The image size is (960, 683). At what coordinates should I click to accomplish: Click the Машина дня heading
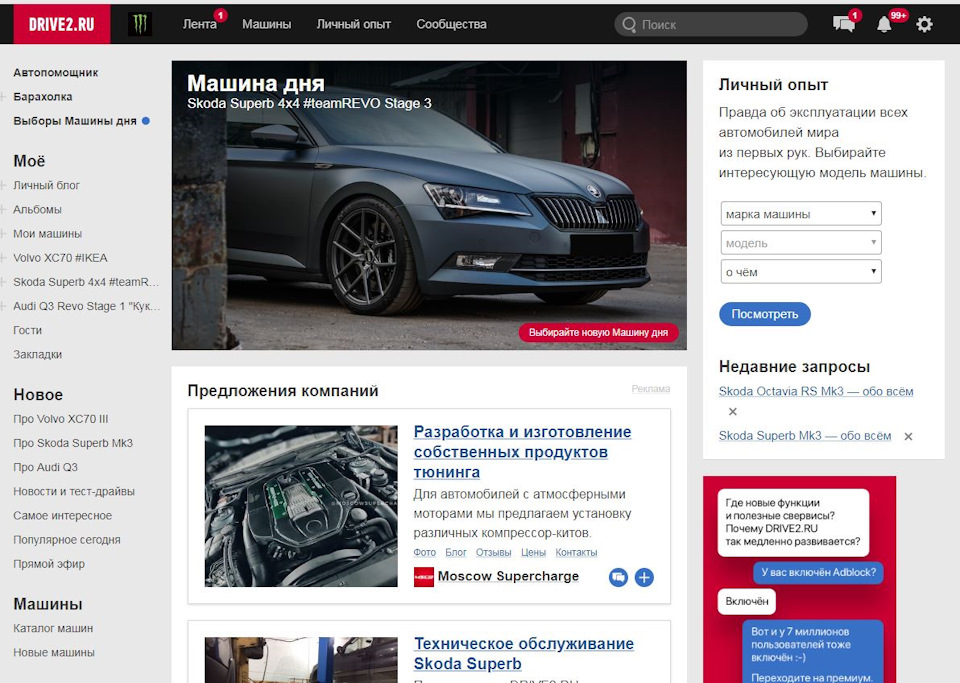click(256, 83)
